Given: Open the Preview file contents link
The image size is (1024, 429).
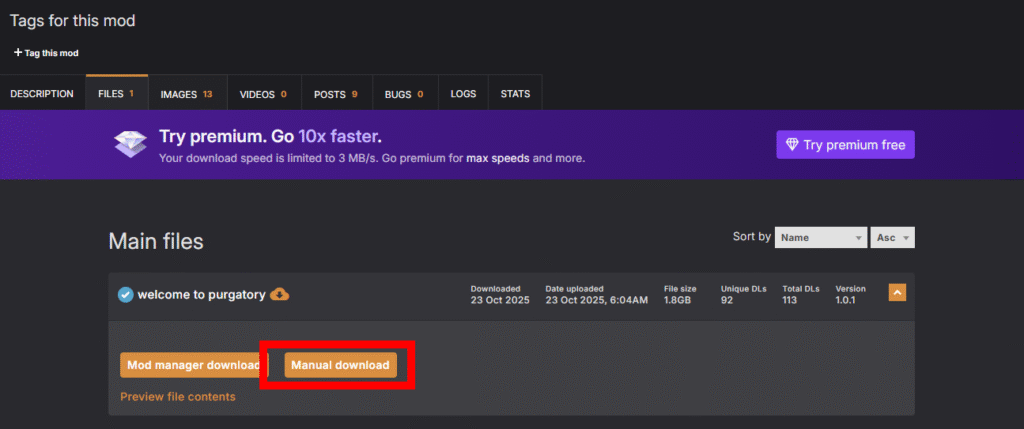Looking at the screenshot, I should [x=178, y=397].
